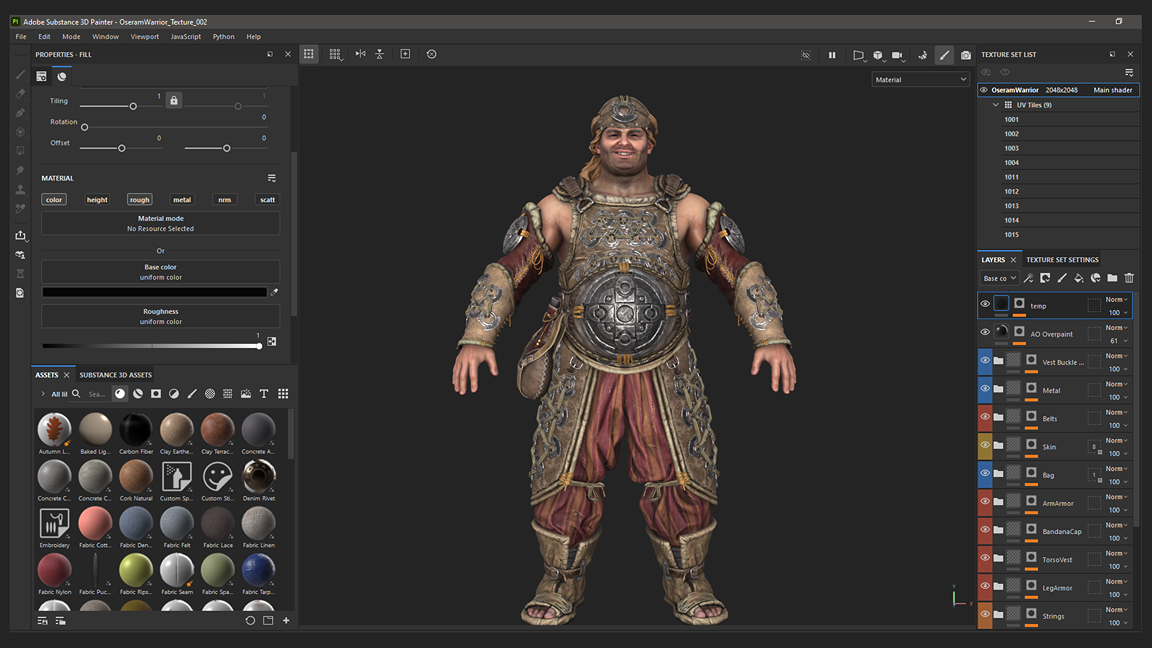Click the add group folder icon in Layers panel
Viewport: 1152px width, 648px height.
1113,277
